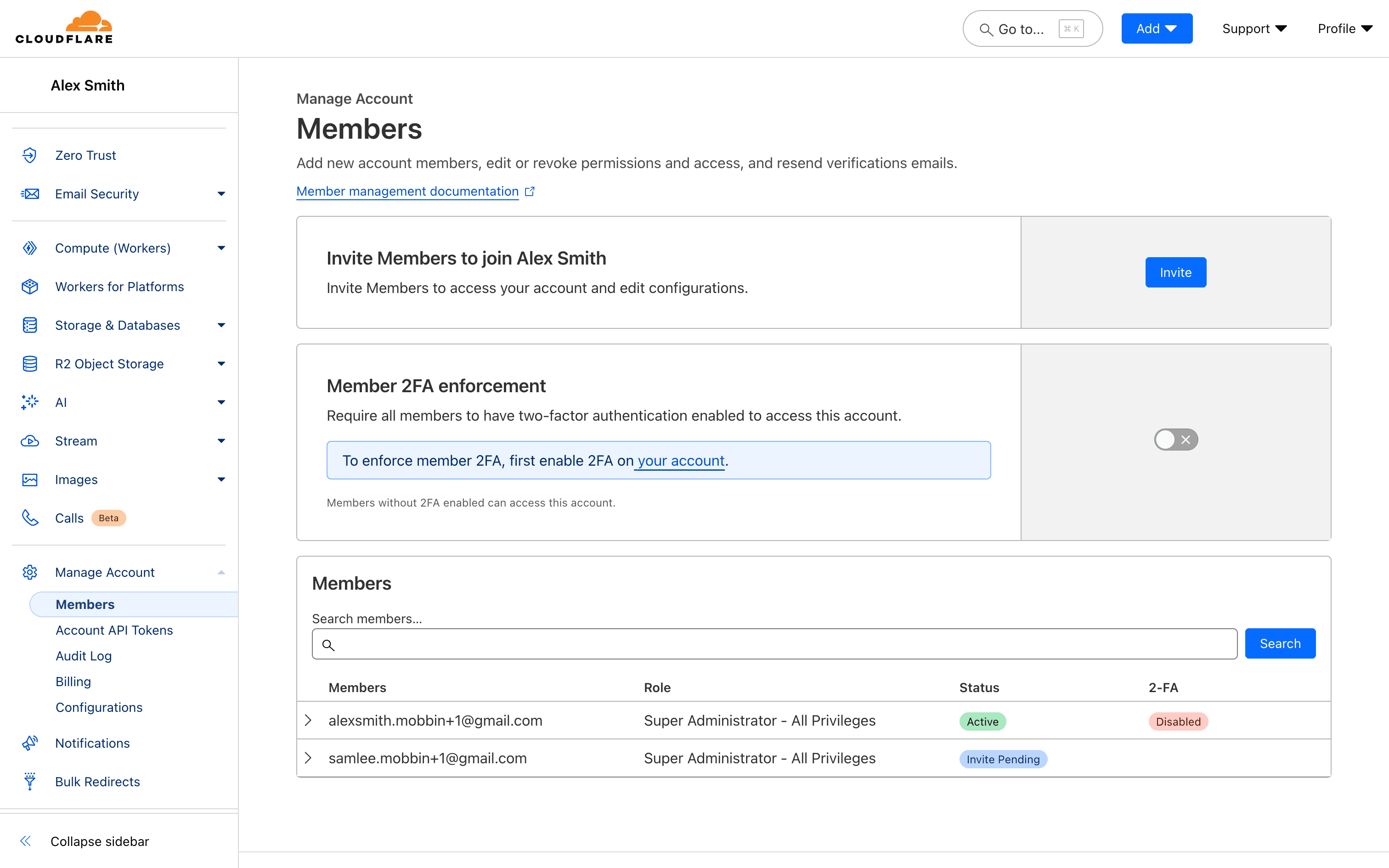
Task: Click the Cloudflare logo
Action: (64, 28)
